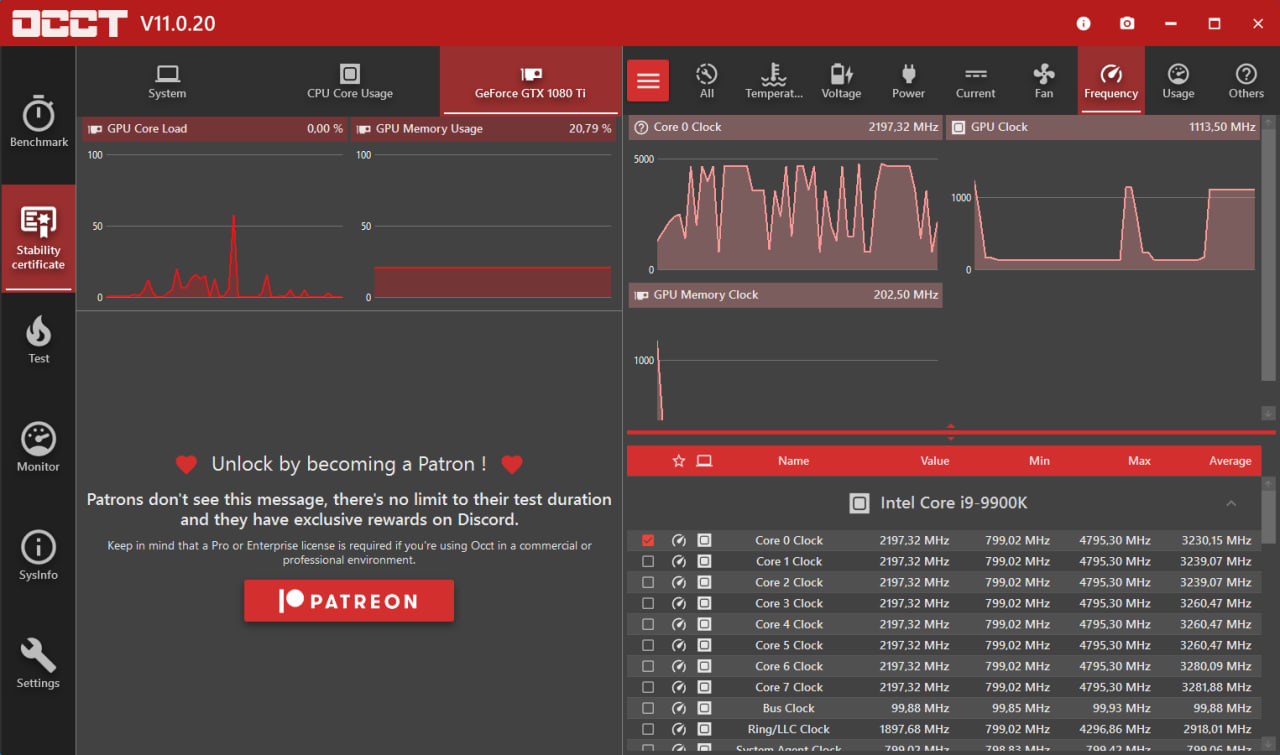Screen dimensions: 1280x755
Task: Go to the Monitor gauge section
Action: coord(38,447)
